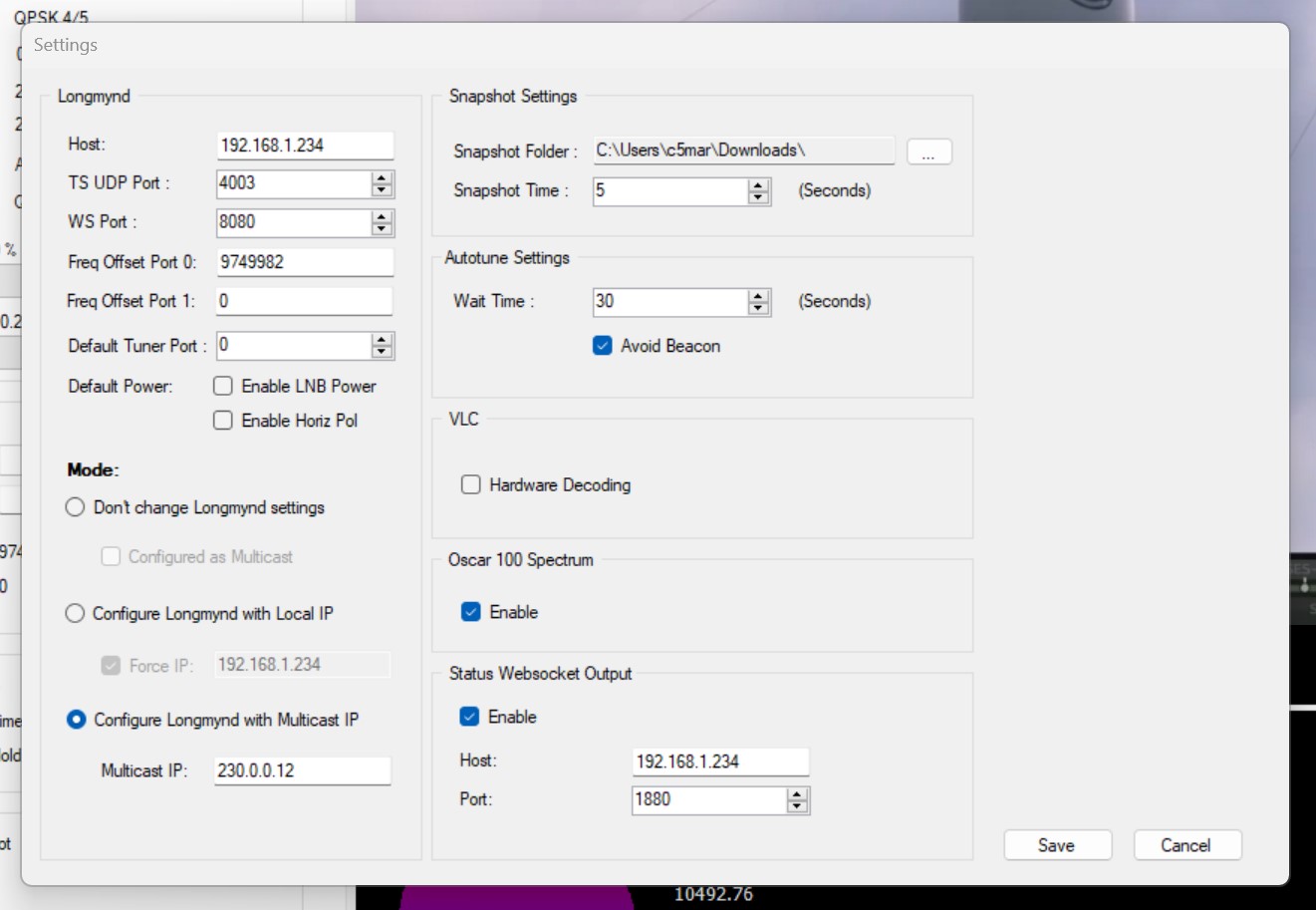
Task: Enable LNB Power checkbox
Action: 224,386
